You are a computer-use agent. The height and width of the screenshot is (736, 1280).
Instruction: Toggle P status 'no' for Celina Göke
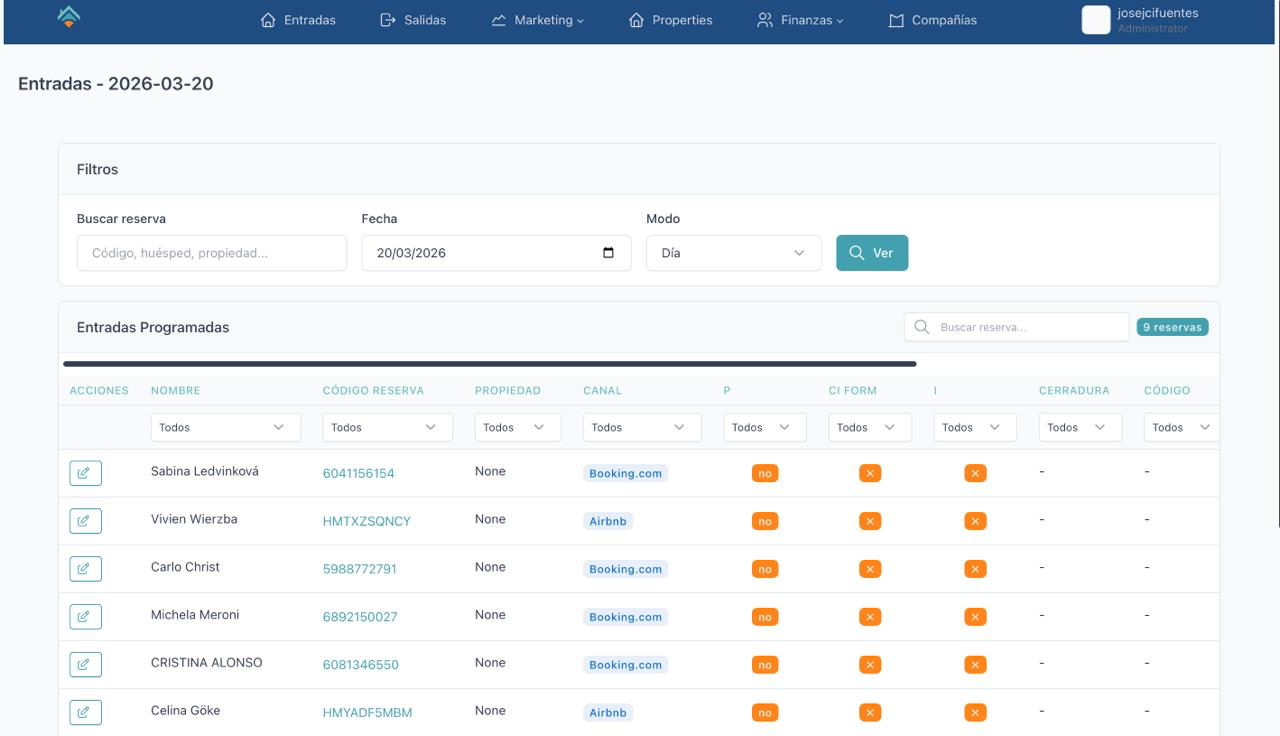tap(765, 713)
